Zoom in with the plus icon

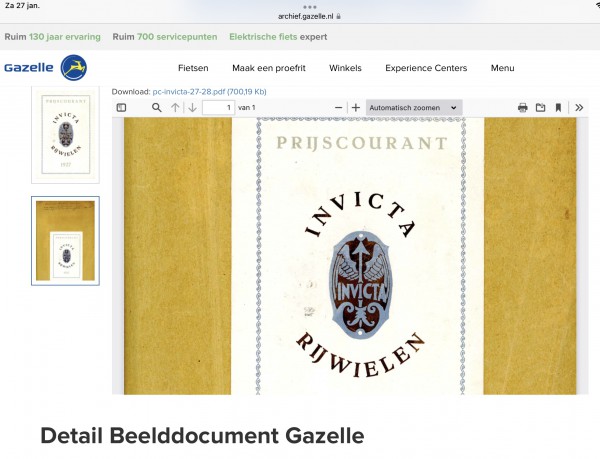point(356,108)
